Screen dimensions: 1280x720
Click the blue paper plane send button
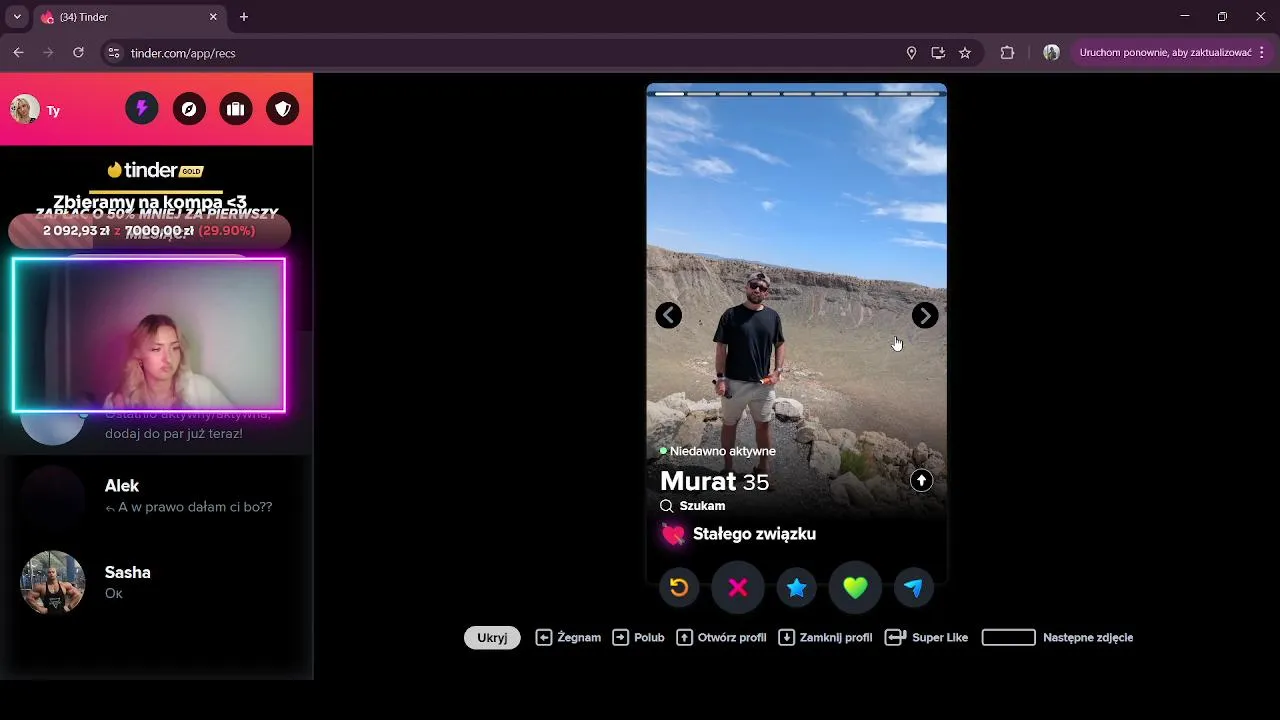(914, 588)
